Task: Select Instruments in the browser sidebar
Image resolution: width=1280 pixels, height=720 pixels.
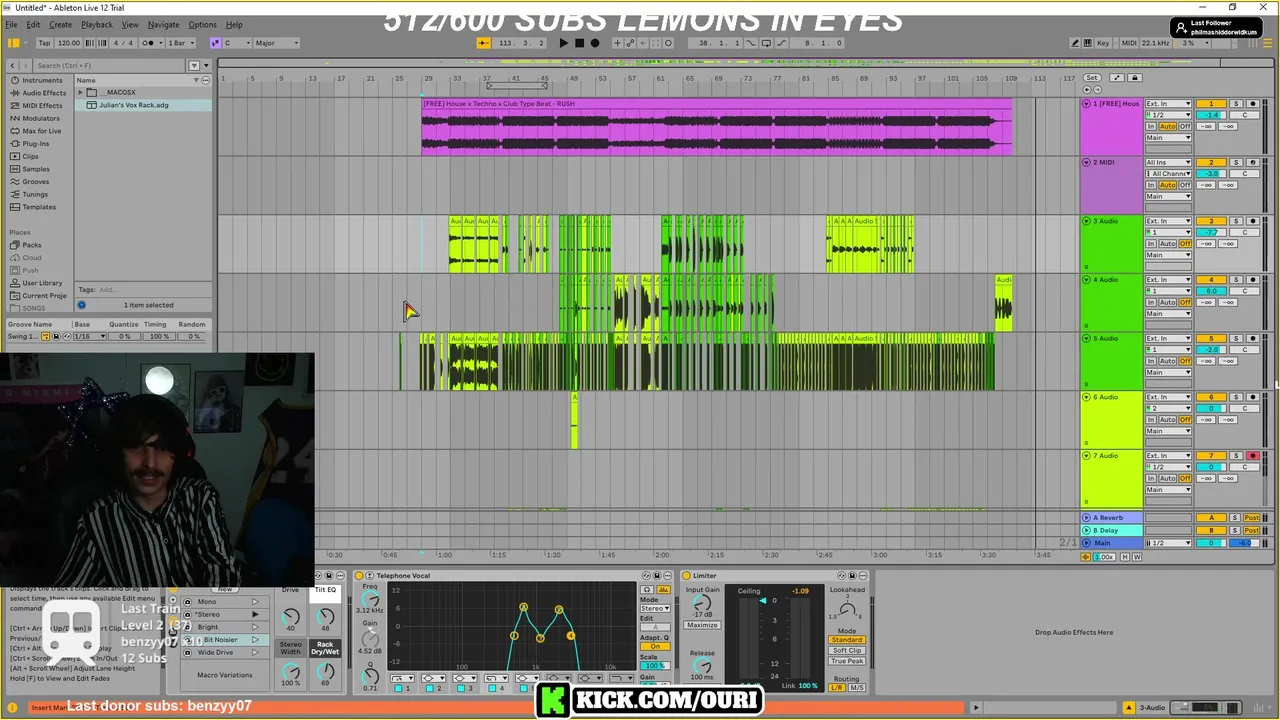Action: pos(41,80)
